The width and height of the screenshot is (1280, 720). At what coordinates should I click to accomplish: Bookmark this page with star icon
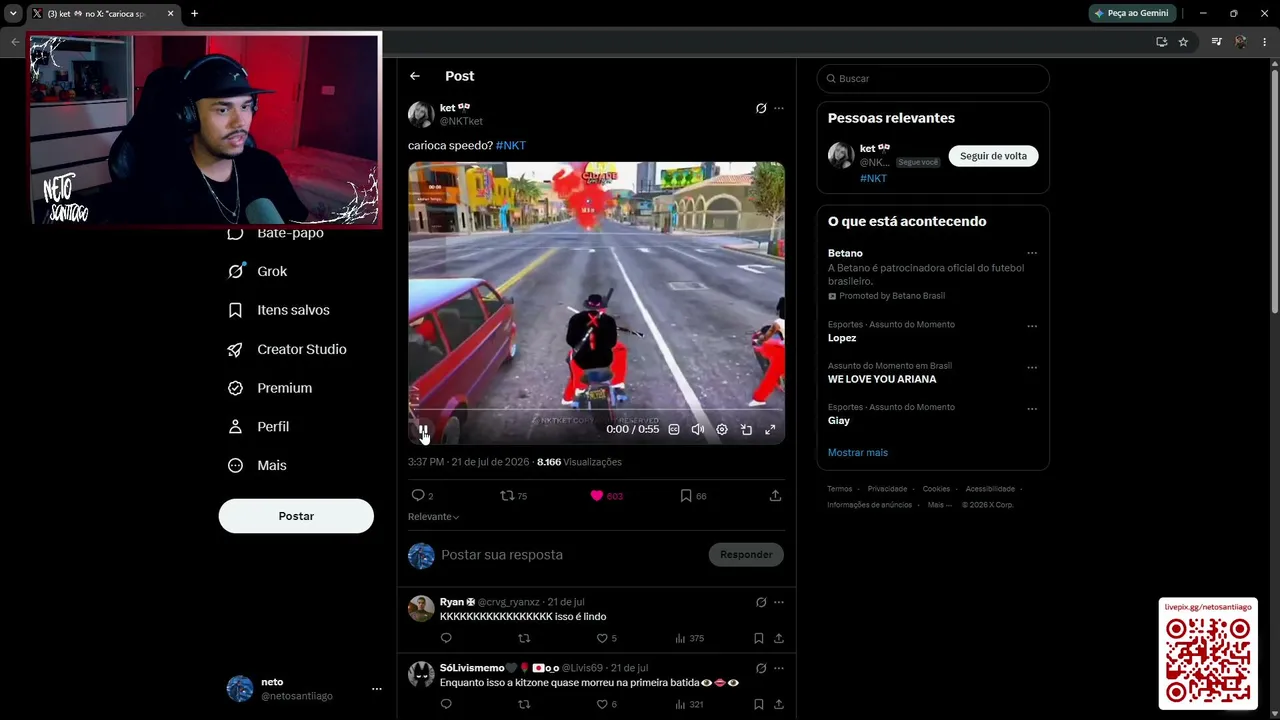pos(1183,42)
